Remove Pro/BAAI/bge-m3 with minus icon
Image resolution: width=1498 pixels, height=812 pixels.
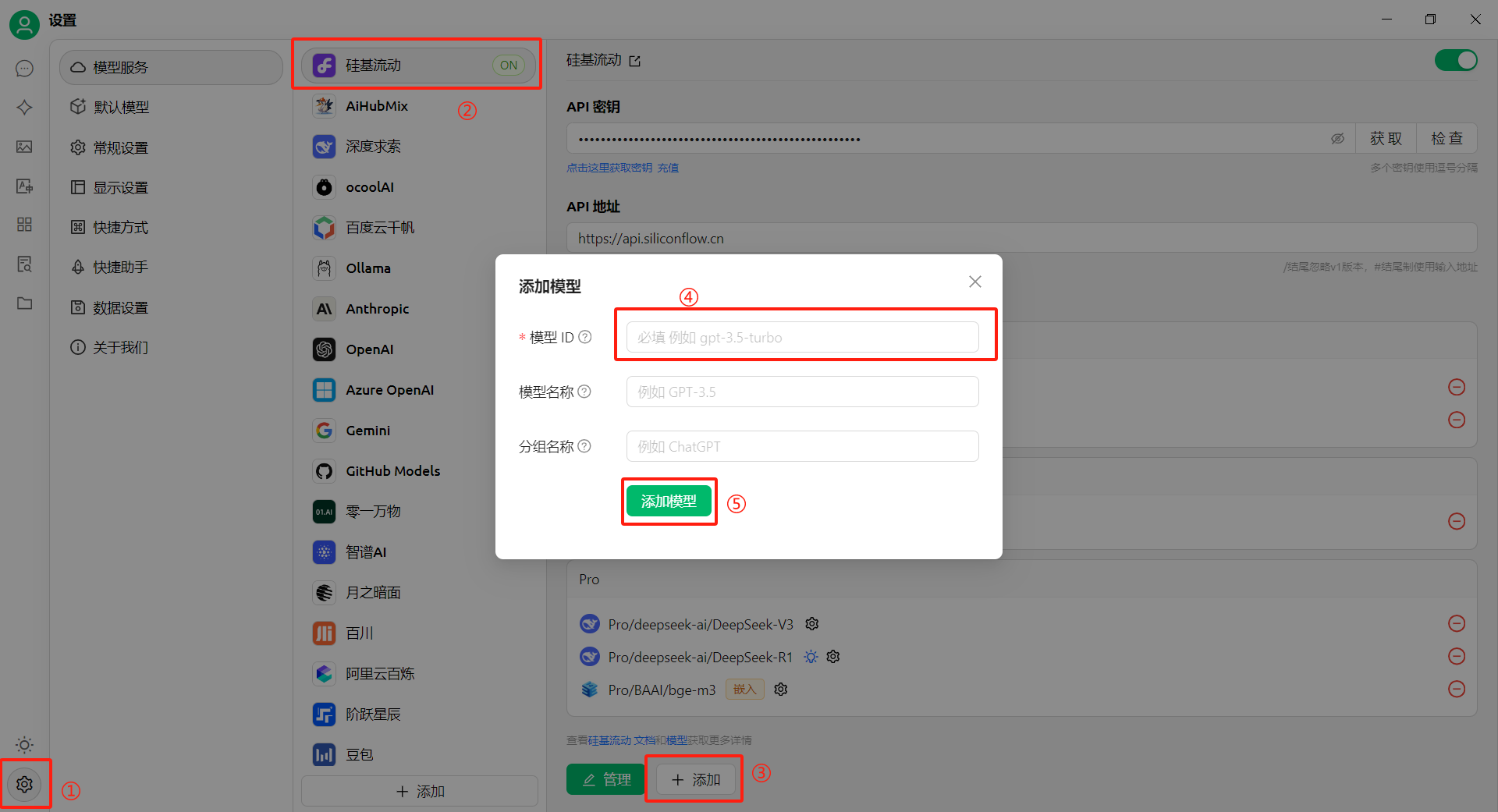click(x=1457, y=689)
